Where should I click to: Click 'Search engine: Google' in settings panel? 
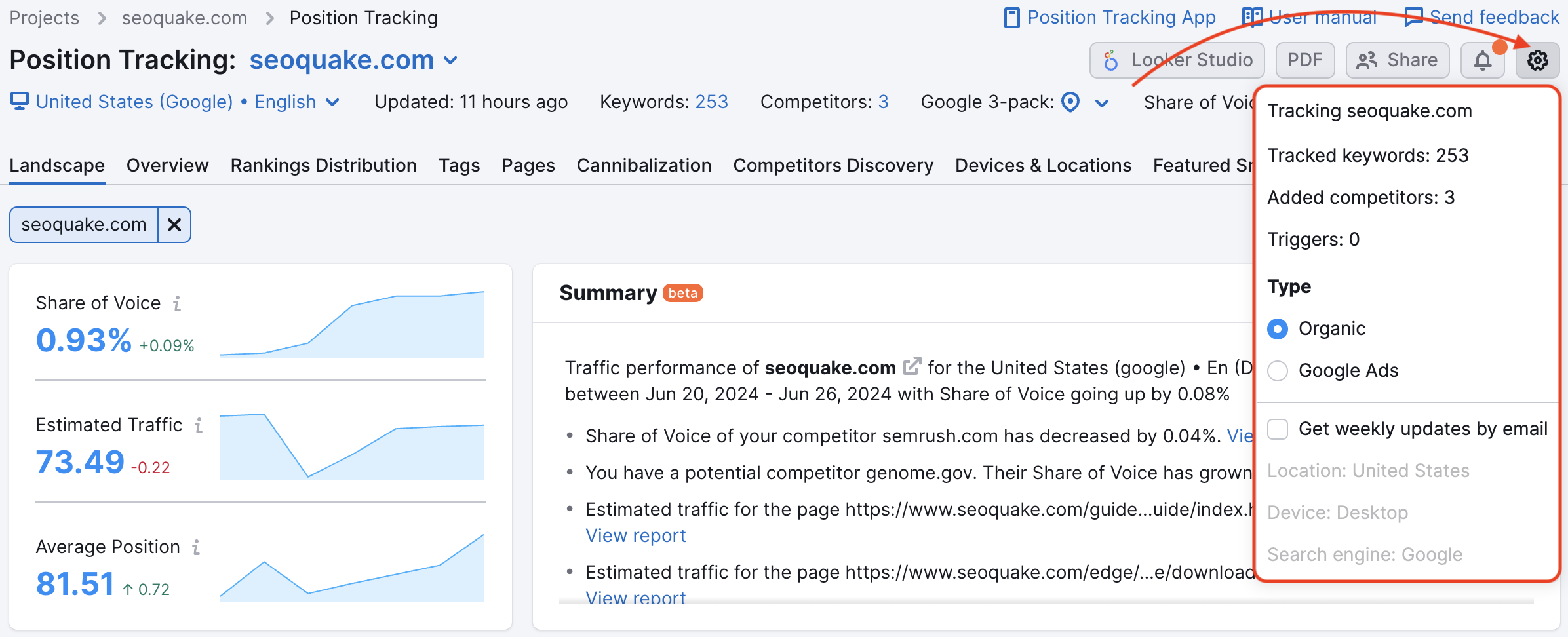(1365, 554)
